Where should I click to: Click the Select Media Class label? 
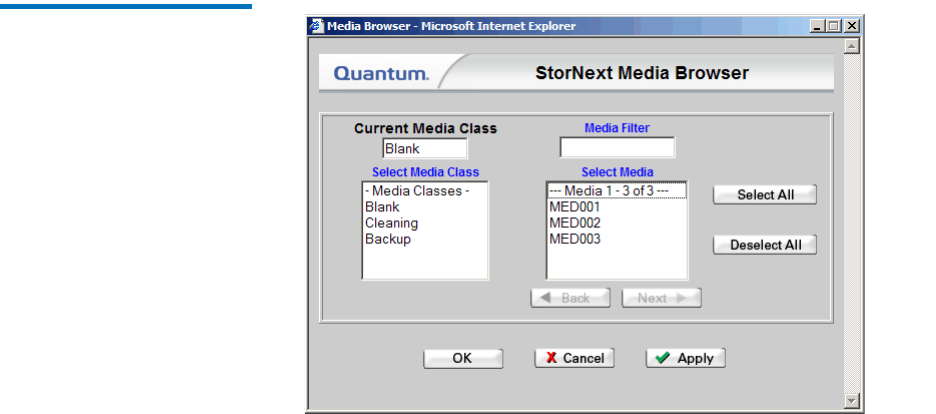tap(426, 172)
